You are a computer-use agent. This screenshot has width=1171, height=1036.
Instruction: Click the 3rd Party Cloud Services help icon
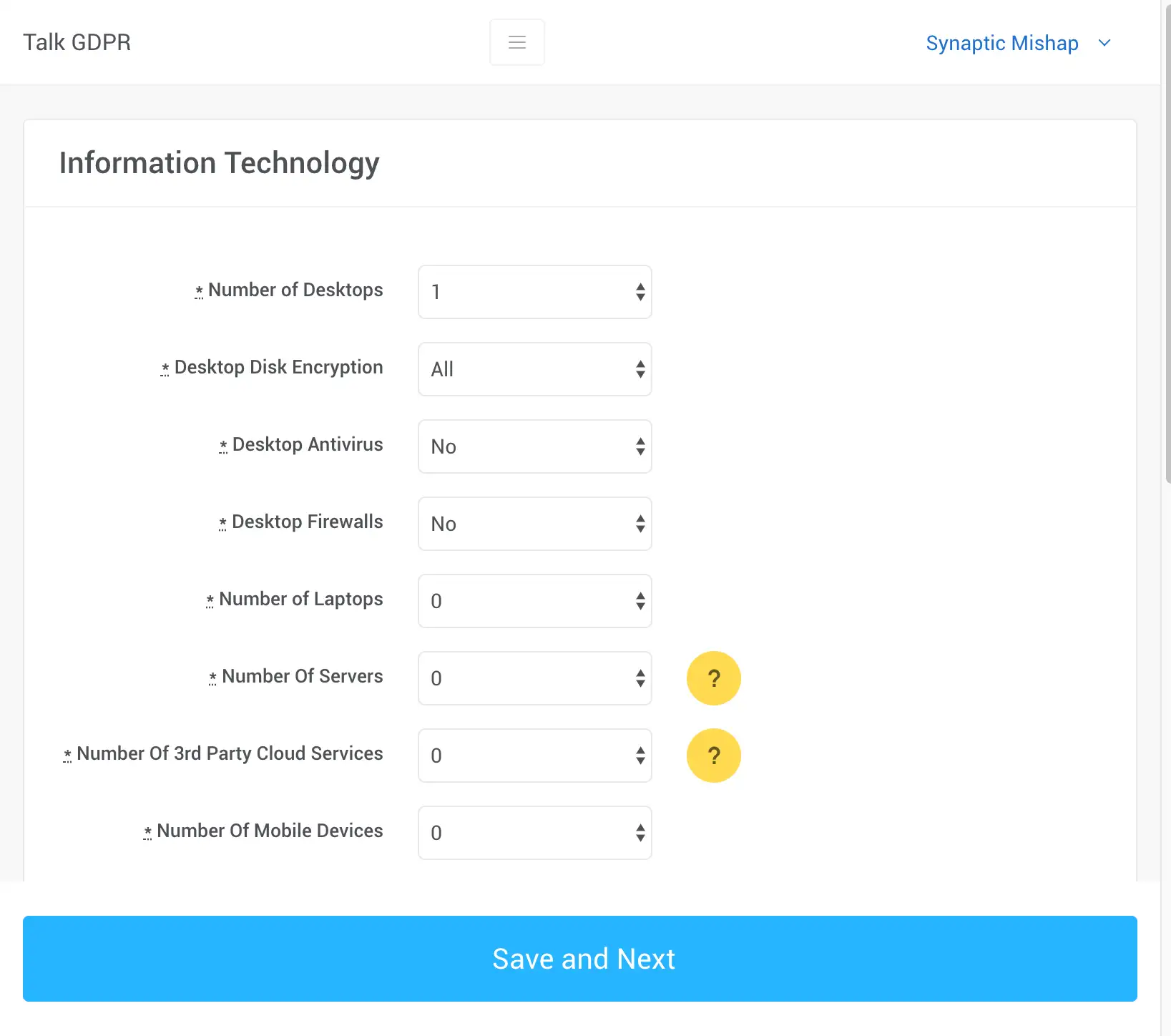[x=713, y=756]
